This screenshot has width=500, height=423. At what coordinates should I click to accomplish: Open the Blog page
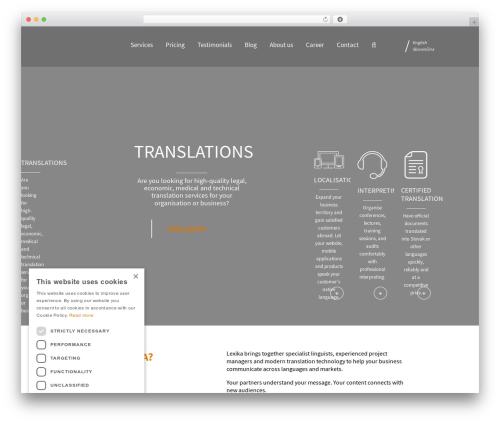[251, 45]
